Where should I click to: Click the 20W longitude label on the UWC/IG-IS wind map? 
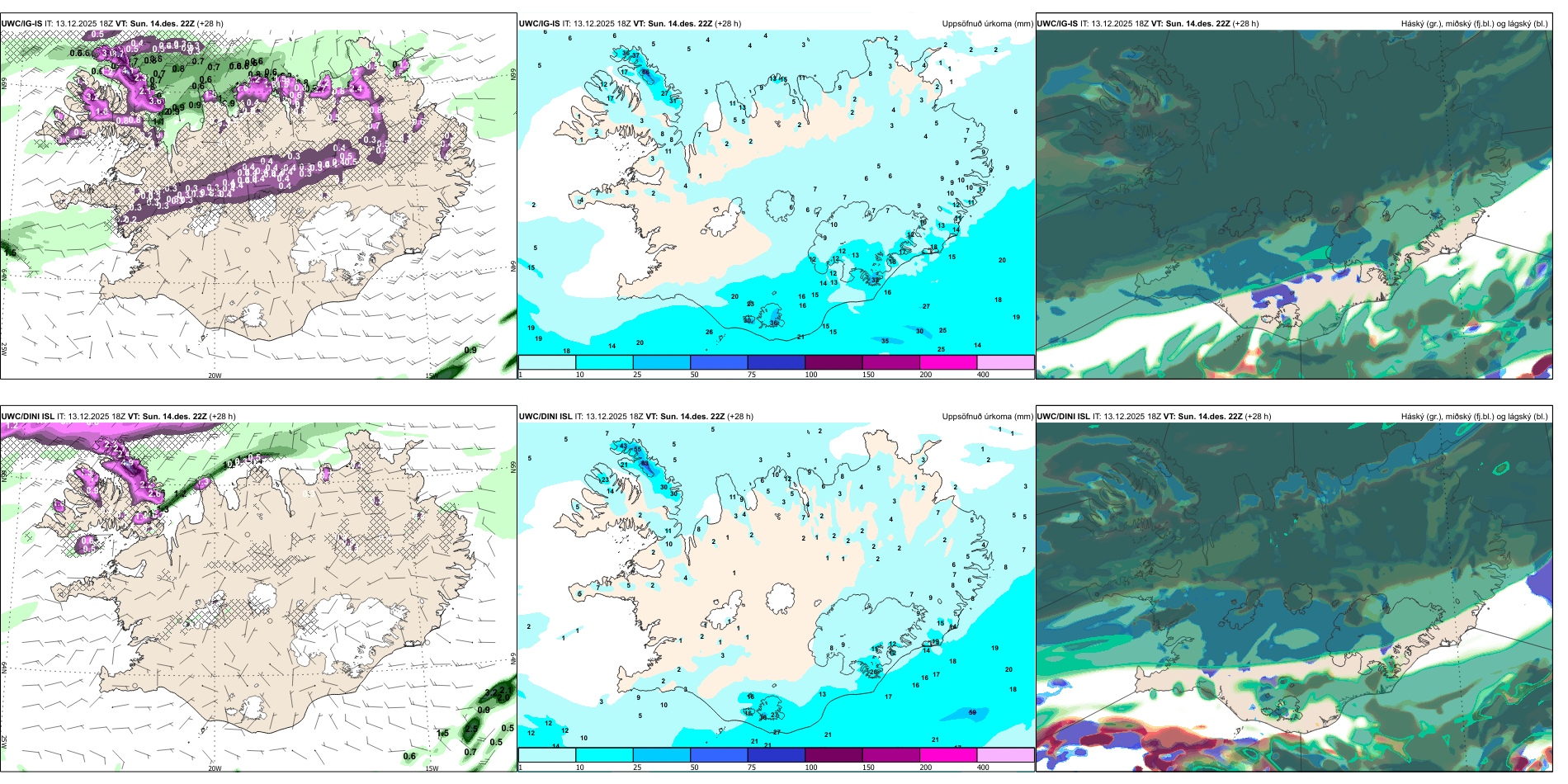pos(215,375)
